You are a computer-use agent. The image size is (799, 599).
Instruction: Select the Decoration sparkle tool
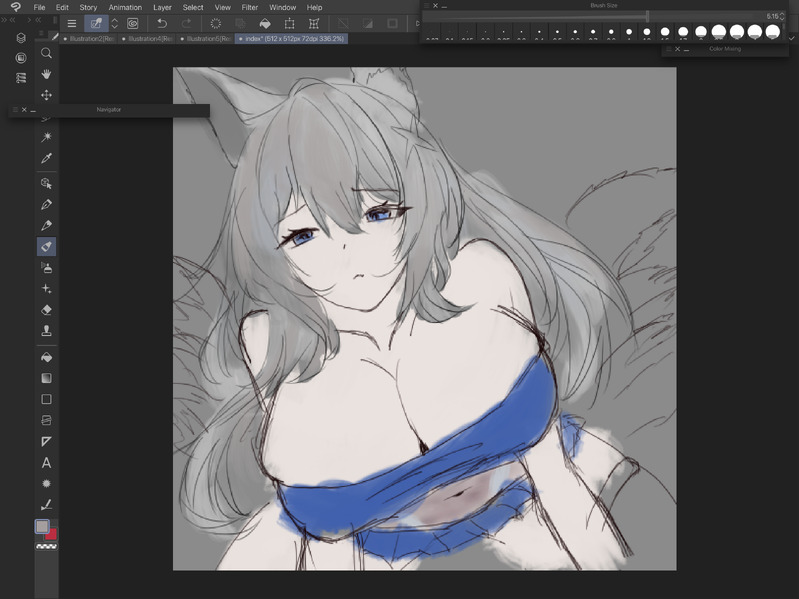pos(46,289)
